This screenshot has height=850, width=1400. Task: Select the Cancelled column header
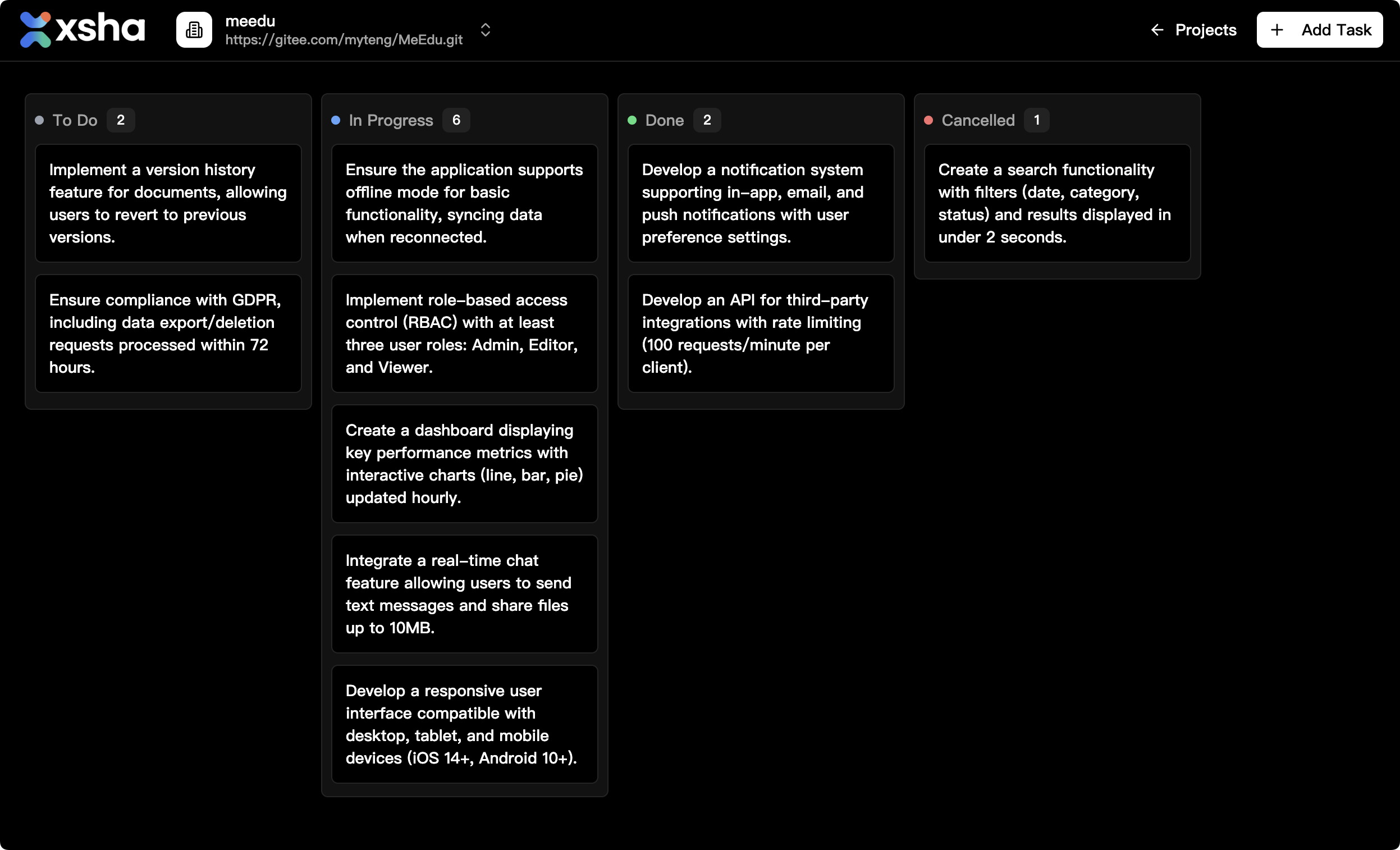click(x=977, y=120)
